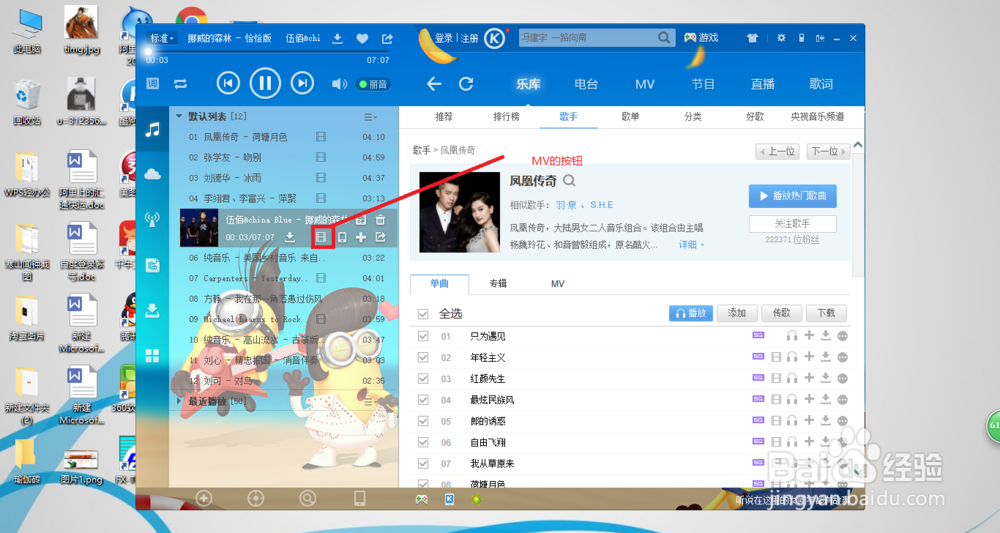Uncheck the song 最炫民族风 checkbox
Image resolution: width=1000 pixels, height=533 pixels.
coord(423,400)
